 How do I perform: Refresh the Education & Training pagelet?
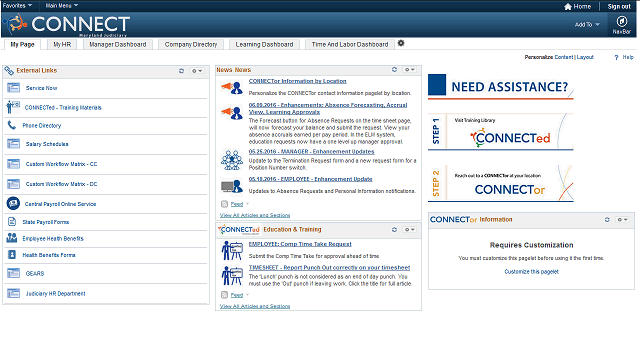(x=394, y=230)
